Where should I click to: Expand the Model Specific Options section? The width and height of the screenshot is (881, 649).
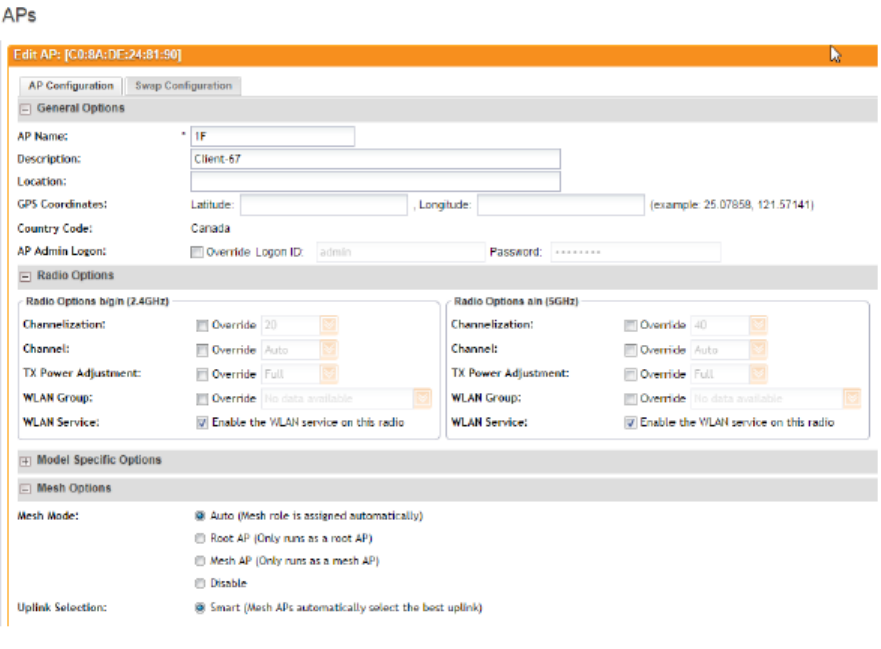[x=25, y=461]
